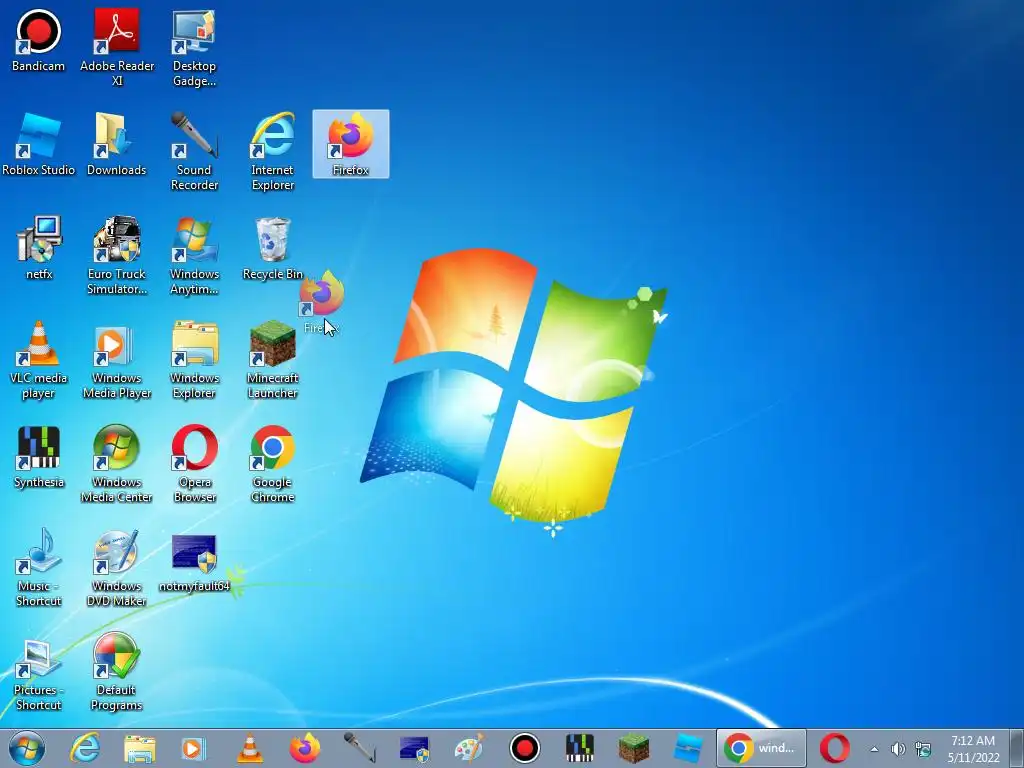Click the Windows Anytime Upgrade icon

tap(194, 255)
